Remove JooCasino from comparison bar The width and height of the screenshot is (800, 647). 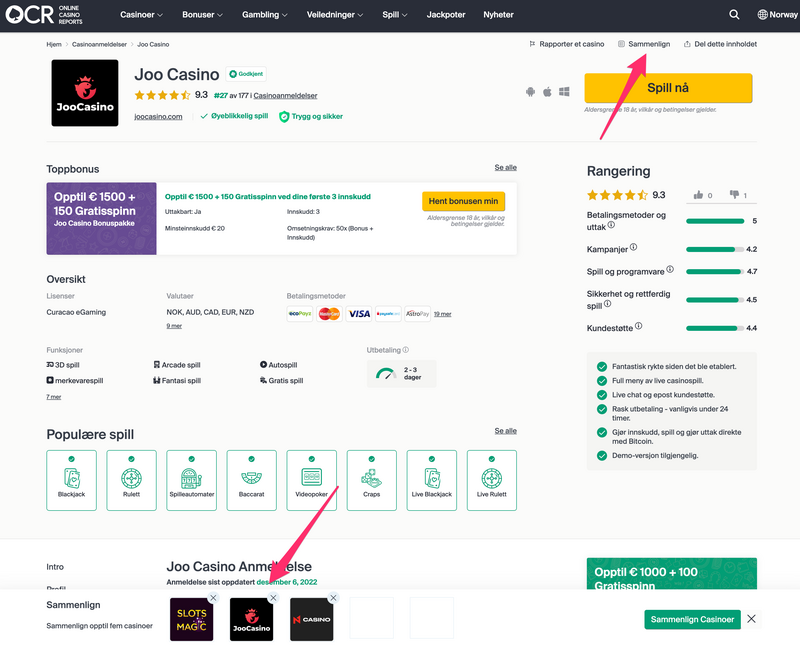point(273,598)
